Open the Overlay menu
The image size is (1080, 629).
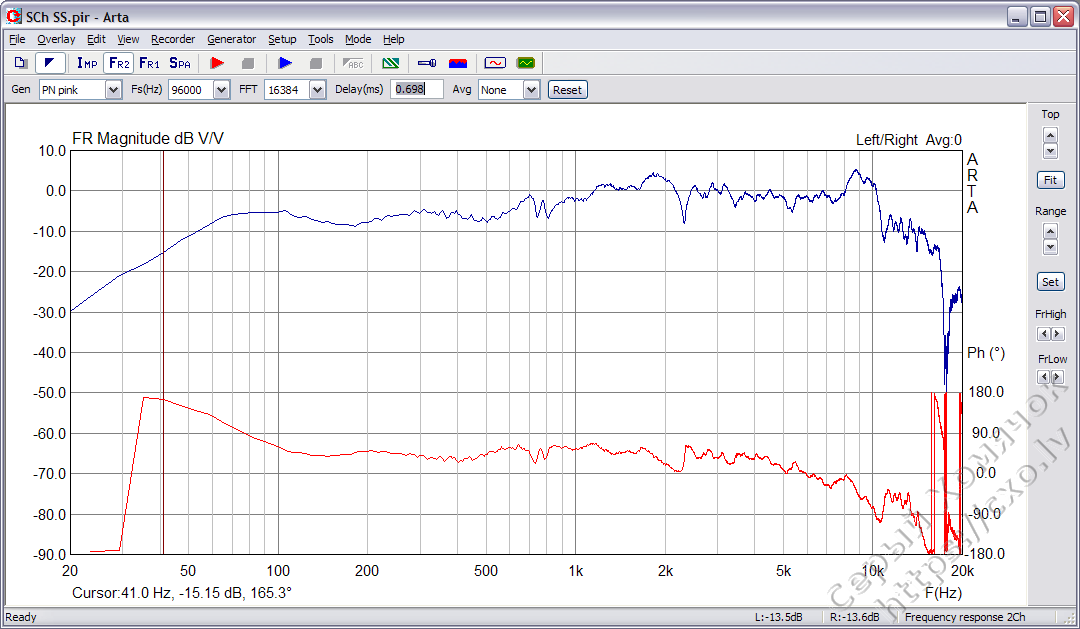(x=56, y=39)
